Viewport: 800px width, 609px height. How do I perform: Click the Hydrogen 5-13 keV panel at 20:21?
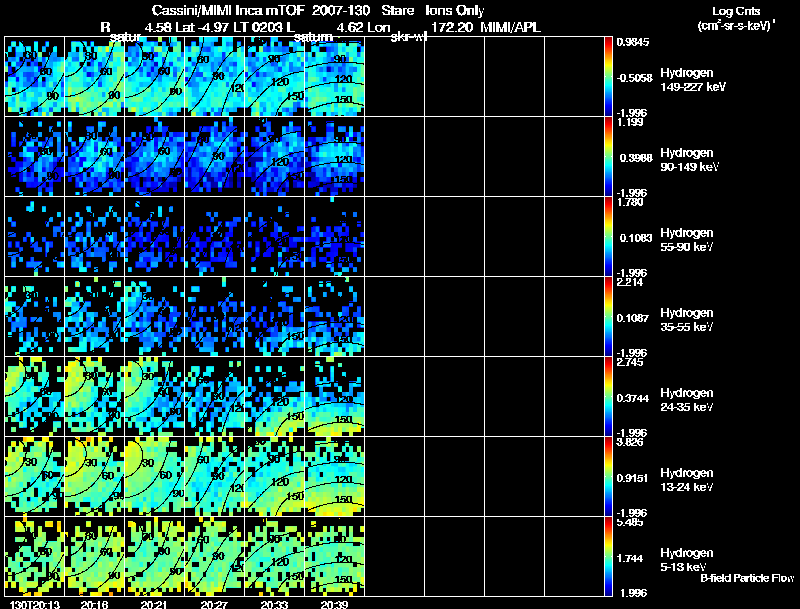[154, 556]
